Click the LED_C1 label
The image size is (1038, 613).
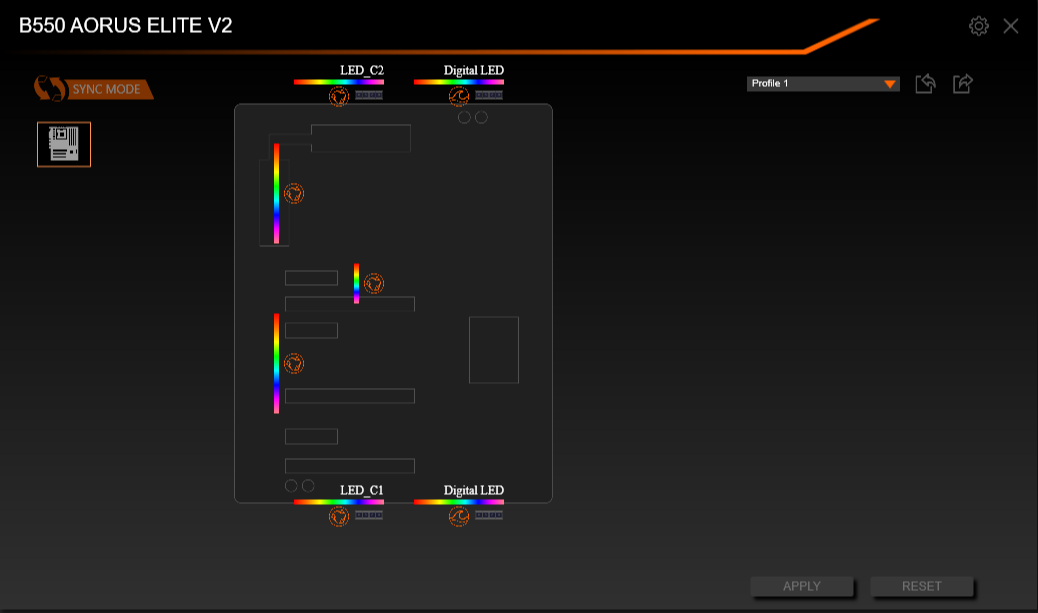coord(361,490)
